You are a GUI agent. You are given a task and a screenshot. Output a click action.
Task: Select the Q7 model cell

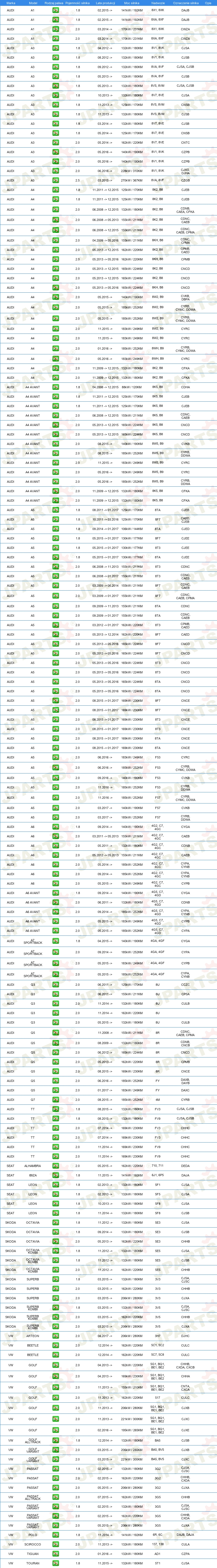33,1100
